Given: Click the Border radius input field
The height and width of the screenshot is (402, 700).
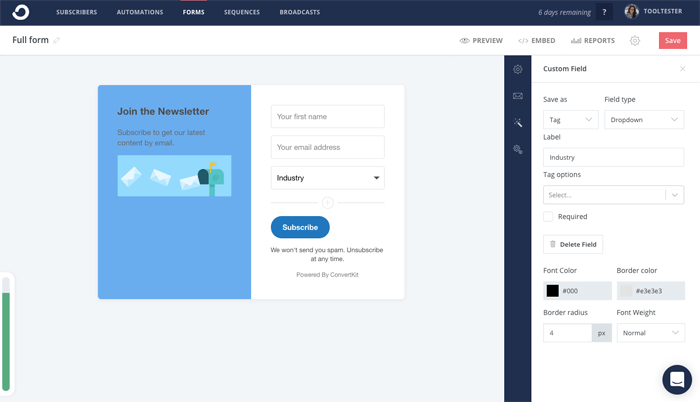Looking at the screenshot, I should pyautogui.click(x=567, y=333).
